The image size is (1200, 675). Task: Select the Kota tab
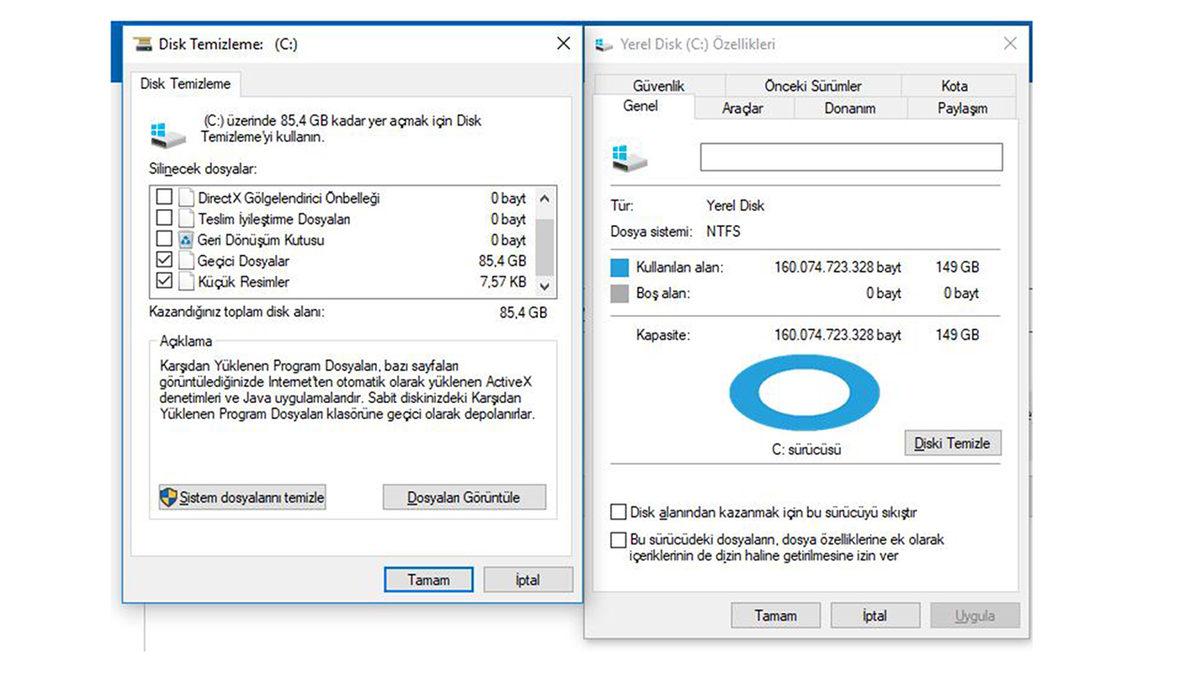coord(955,85)
